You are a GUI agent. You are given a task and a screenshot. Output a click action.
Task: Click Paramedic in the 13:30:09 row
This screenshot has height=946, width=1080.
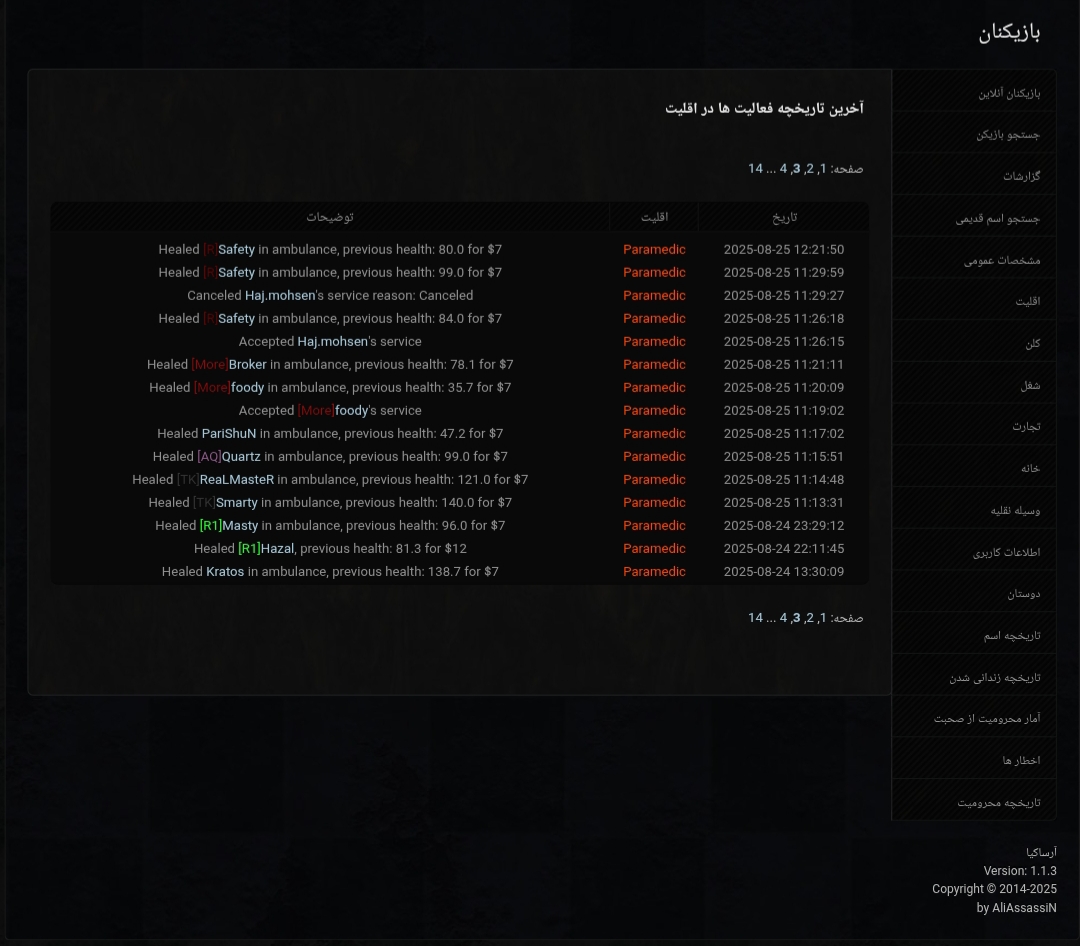coord(654,572)
